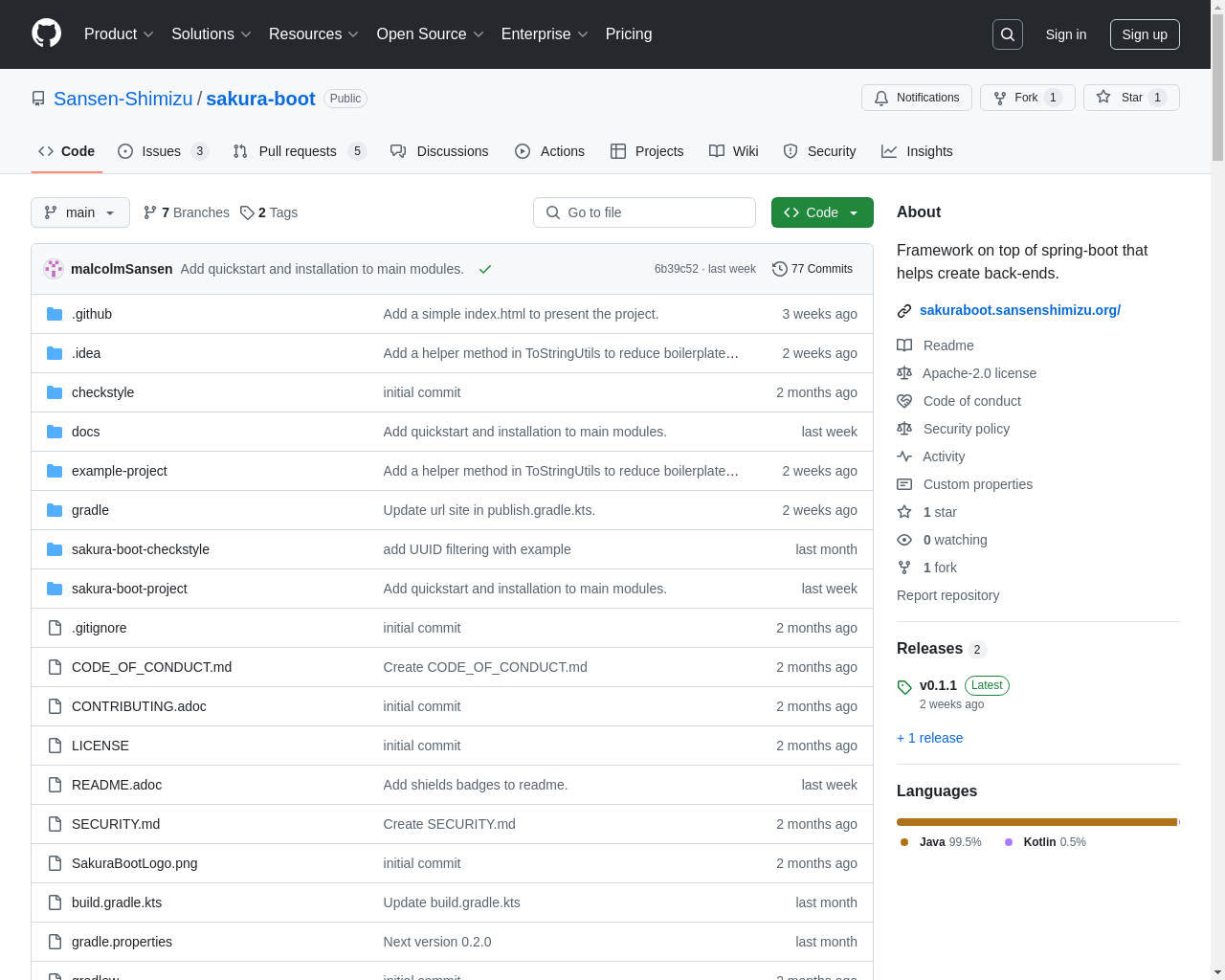Click the Java language bar segment

(1036, 822)
